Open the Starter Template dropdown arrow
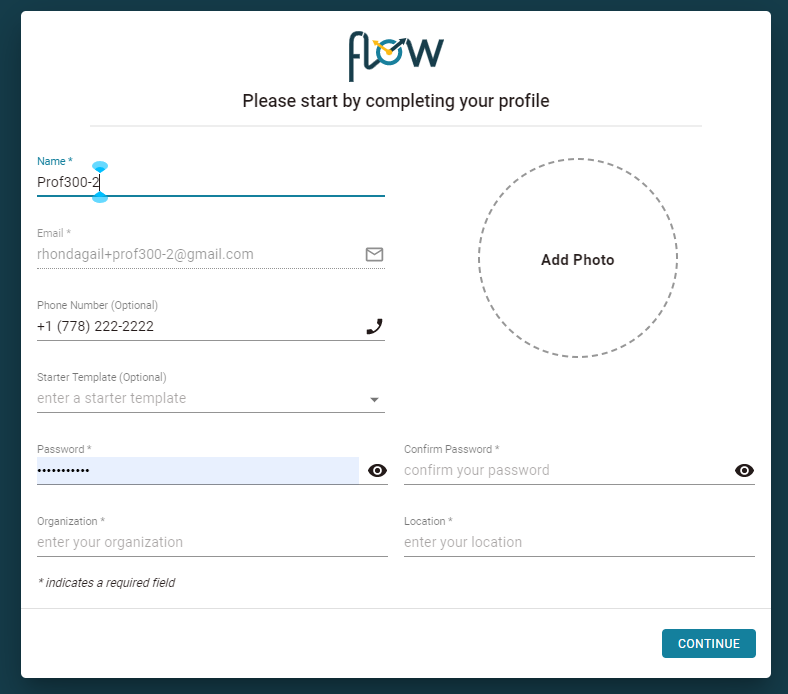Viewport: 788px width, 694px height. pos(374,399)
